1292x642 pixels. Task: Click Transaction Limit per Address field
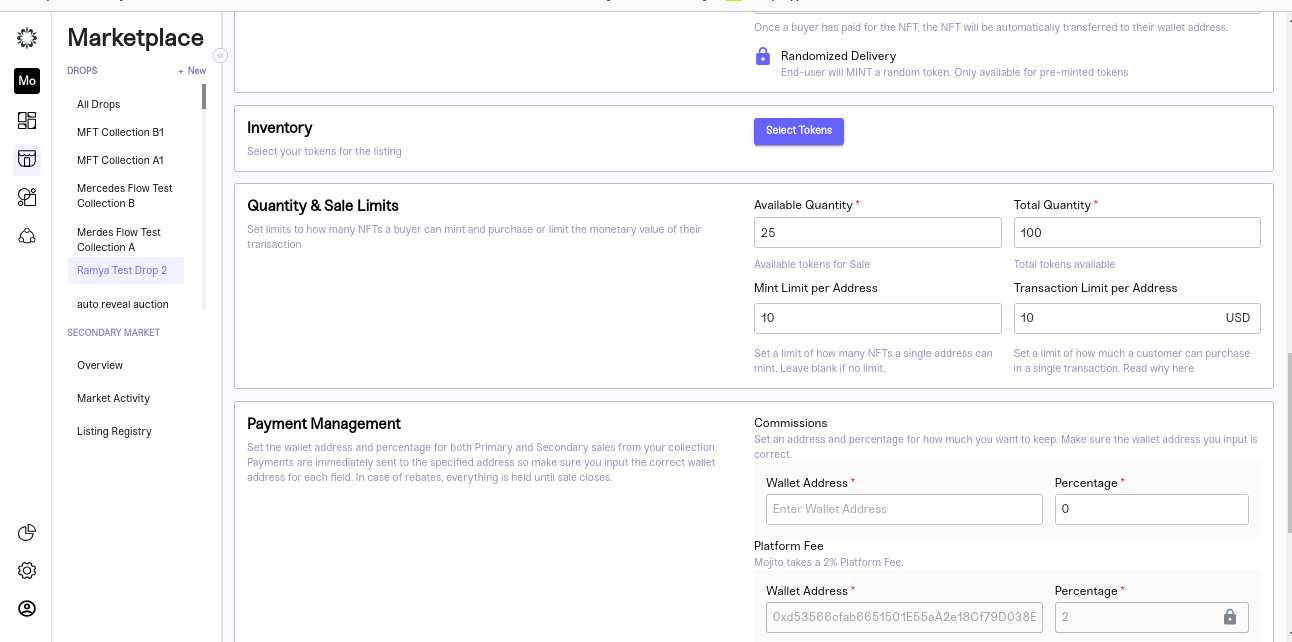click(1137, 318)
